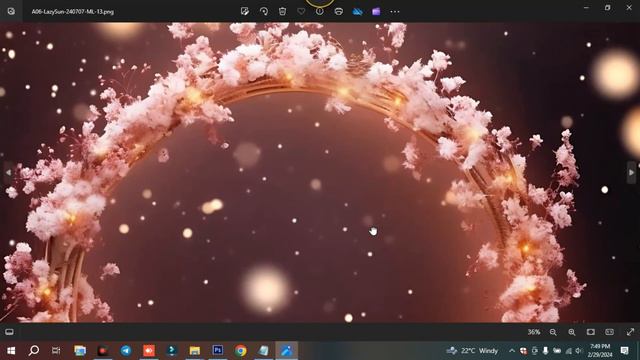Mark the photo as favorite with heart
The height and width of the screenshot is (360, 640).
[301, 11]
